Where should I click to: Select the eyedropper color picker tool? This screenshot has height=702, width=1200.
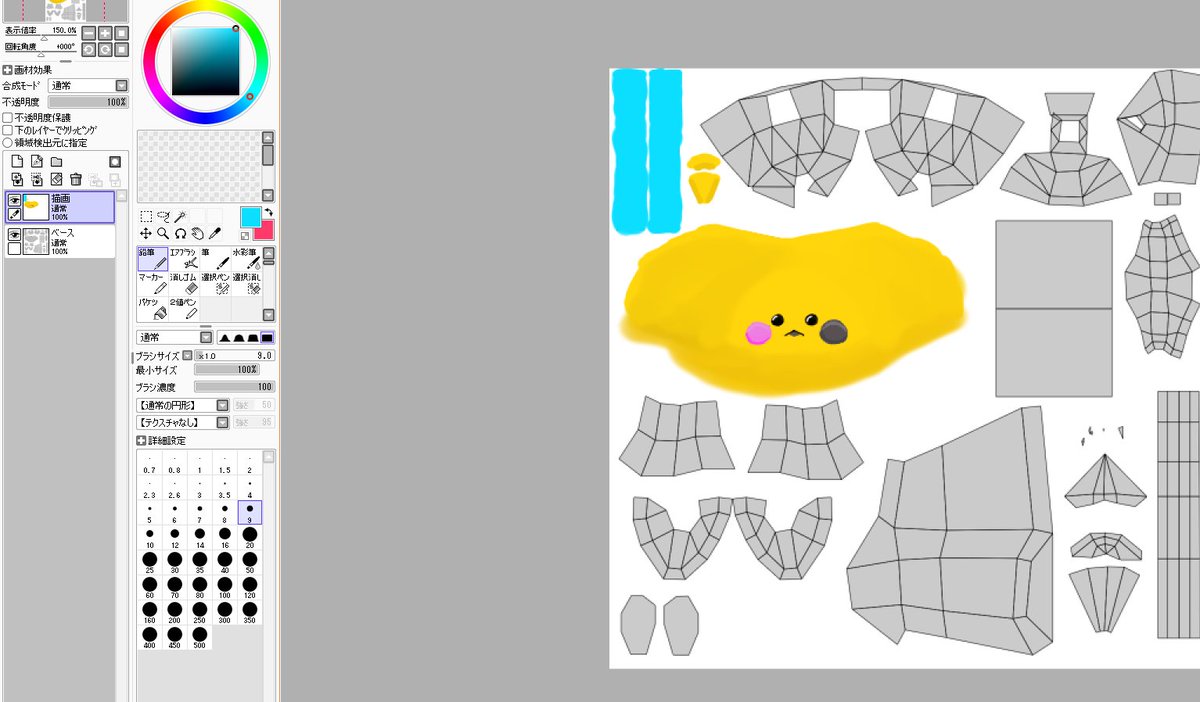click(214, 232)
